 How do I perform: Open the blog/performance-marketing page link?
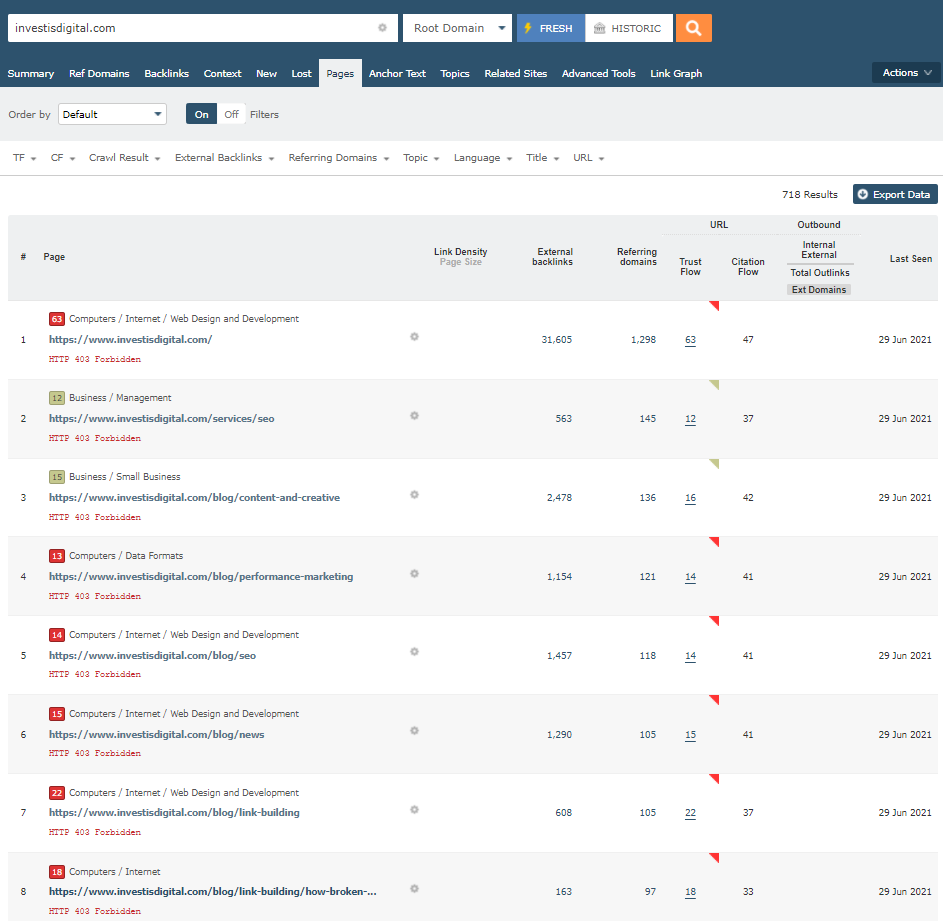(x=200, y=576)
